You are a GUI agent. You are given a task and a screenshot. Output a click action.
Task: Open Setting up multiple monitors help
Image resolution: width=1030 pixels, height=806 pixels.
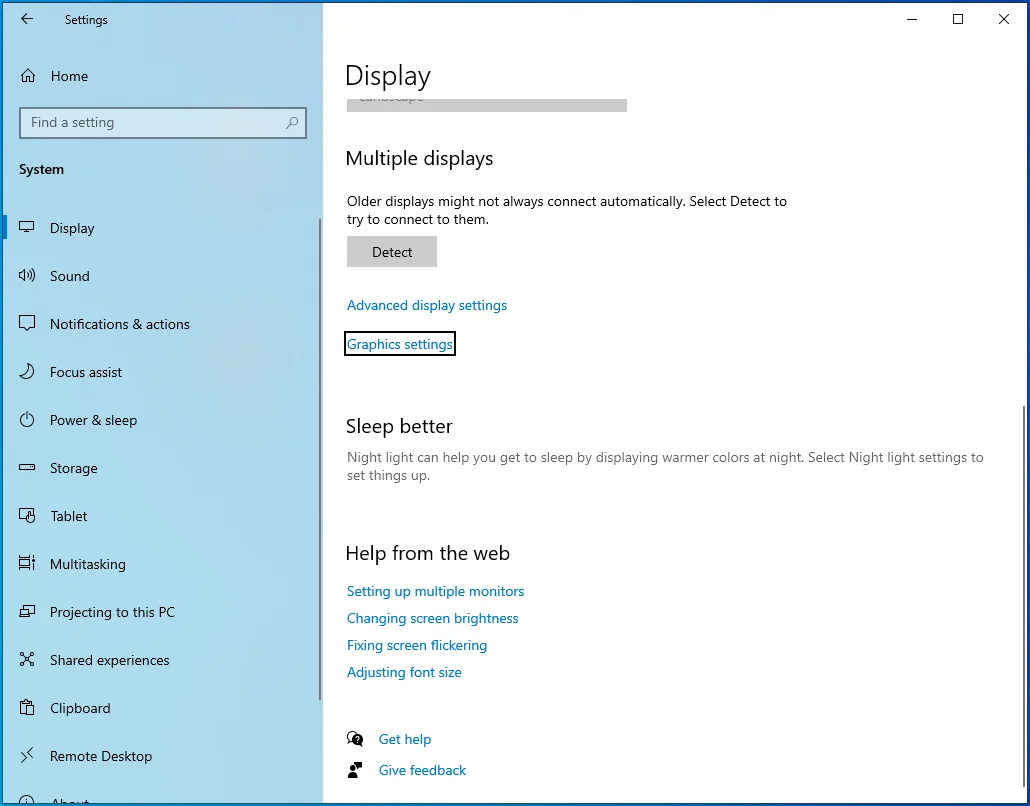pos(436,591)
